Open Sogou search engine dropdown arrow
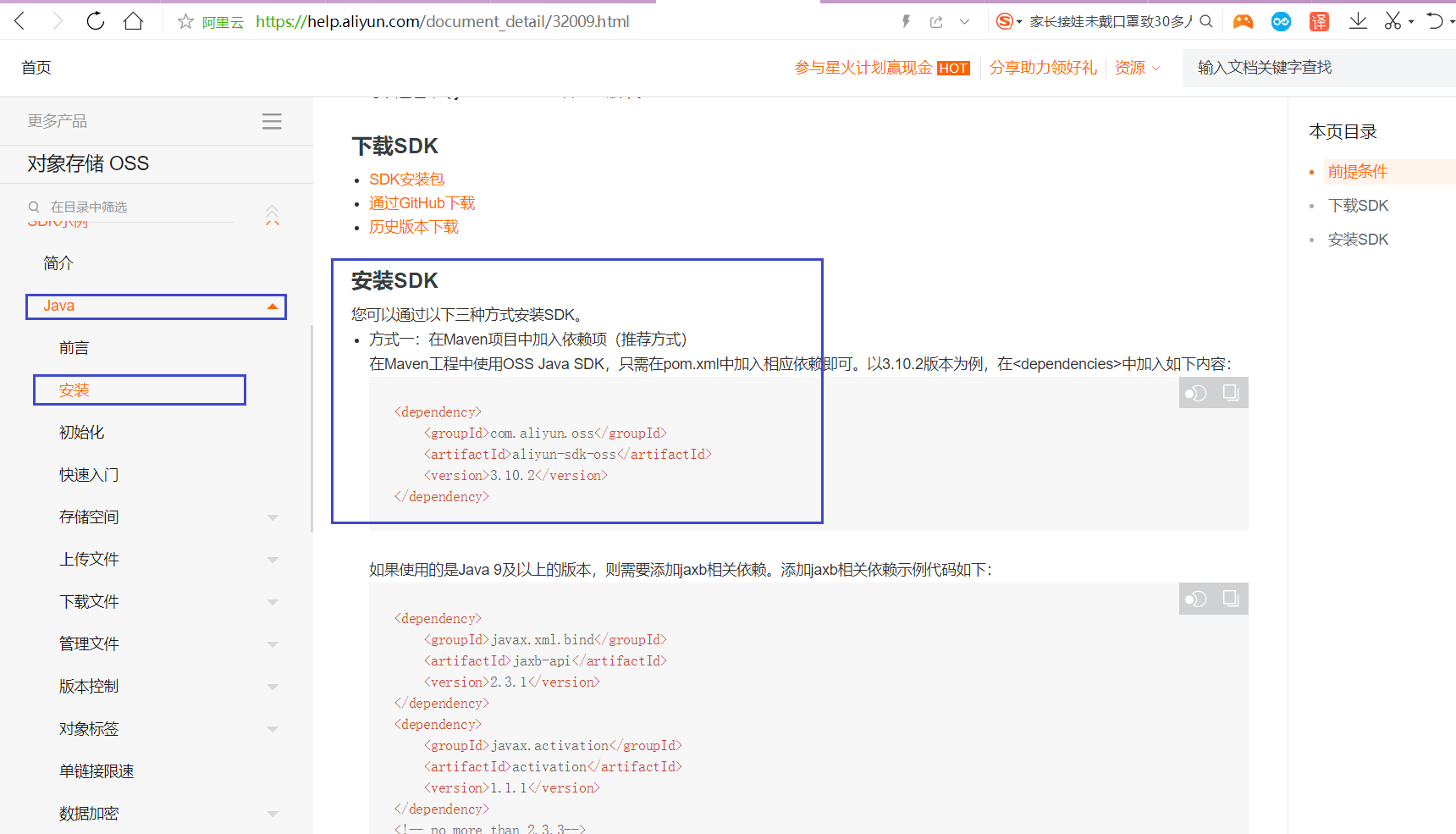This screenshot has width=1456, height=834. coord(1019,22)
